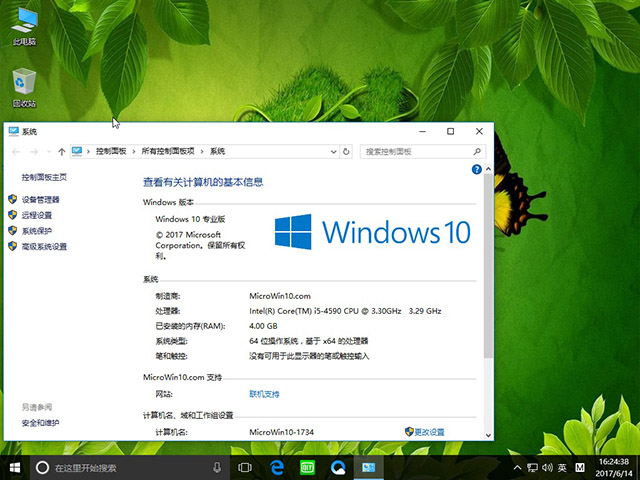This screenshot has height=480, width=640.
Task: Open address bar history dropdown
Action: pyautogui.click(x=333, y=152)
